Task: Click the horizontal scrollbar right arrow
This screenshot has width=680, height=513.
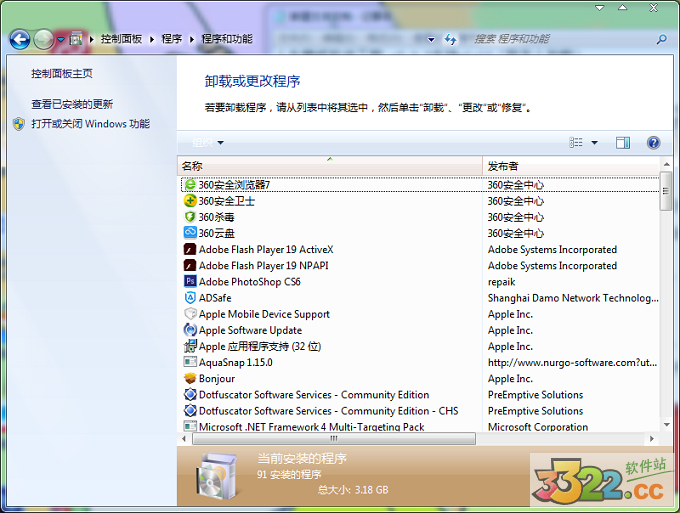Action: click(651, 439)
